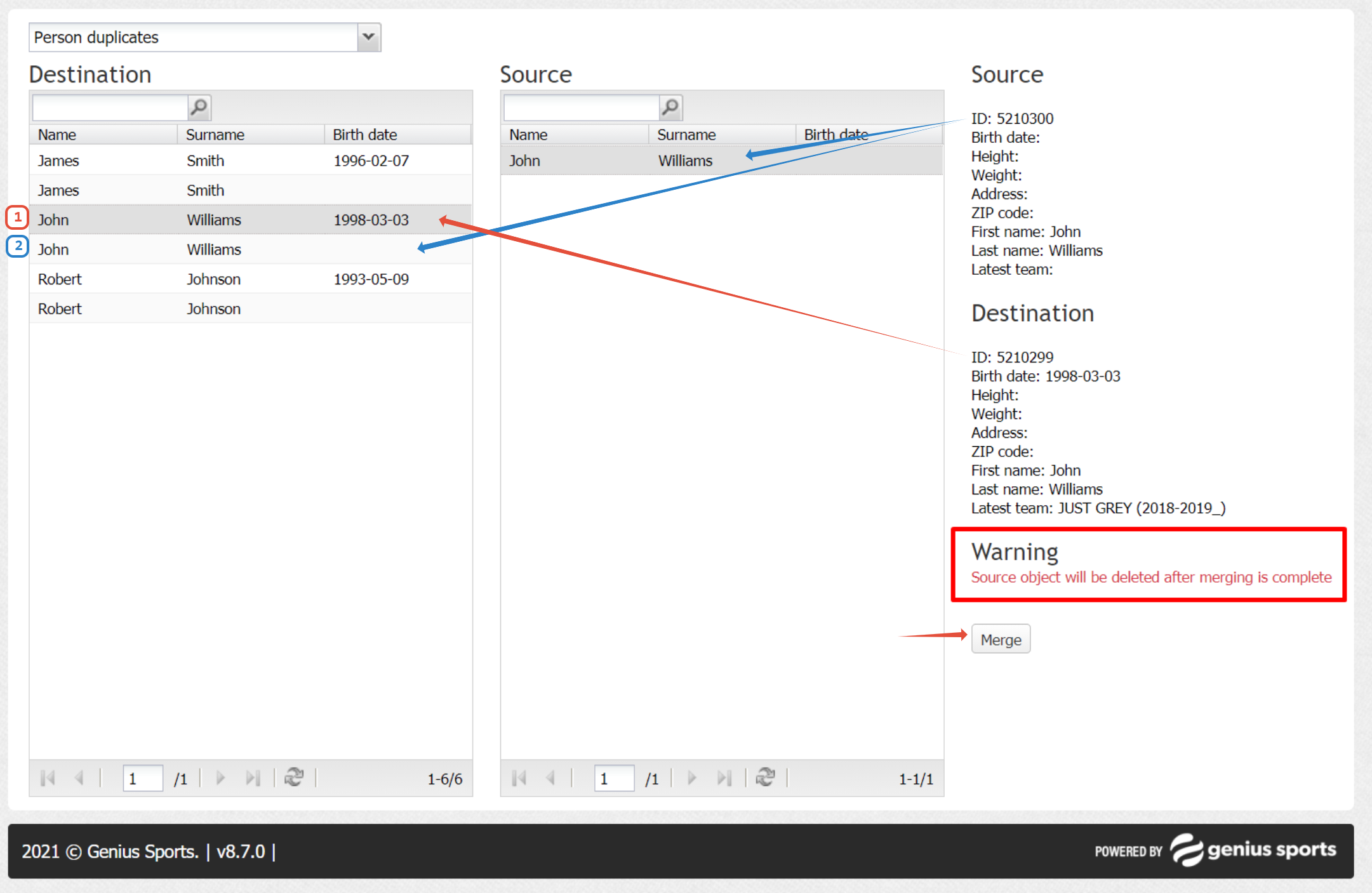Open the Person duplicates dropdown arrow
The image size is (1372, 893).
(368, 37)
